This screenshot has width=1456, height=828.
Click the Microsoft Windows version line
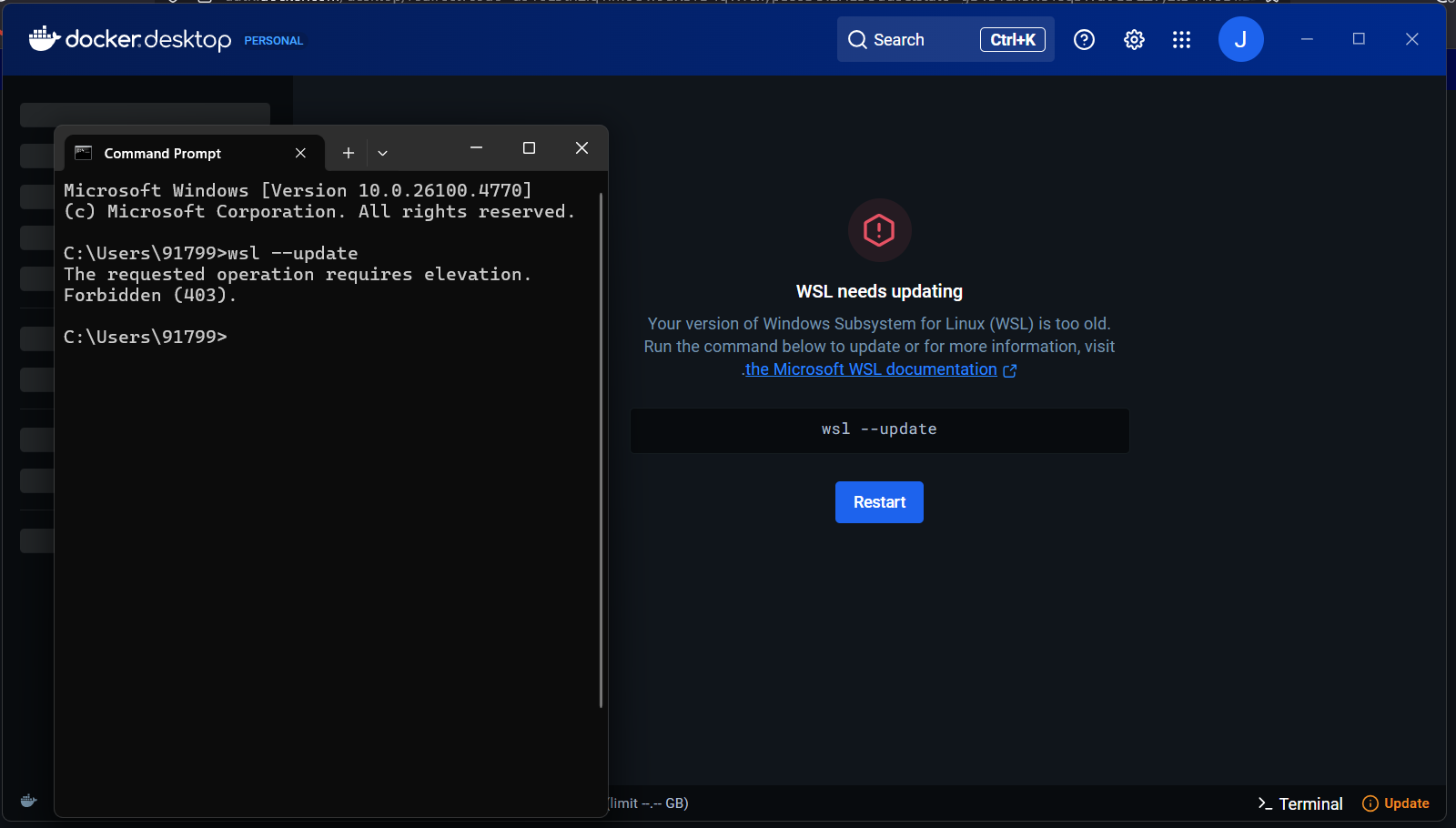pyautogui.click(x=298, y=190)
